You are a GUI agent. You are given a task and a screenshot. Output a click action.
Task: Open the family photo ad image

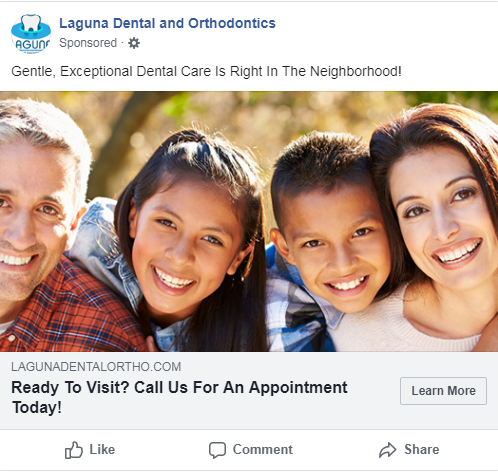click(x=249, y=221)
